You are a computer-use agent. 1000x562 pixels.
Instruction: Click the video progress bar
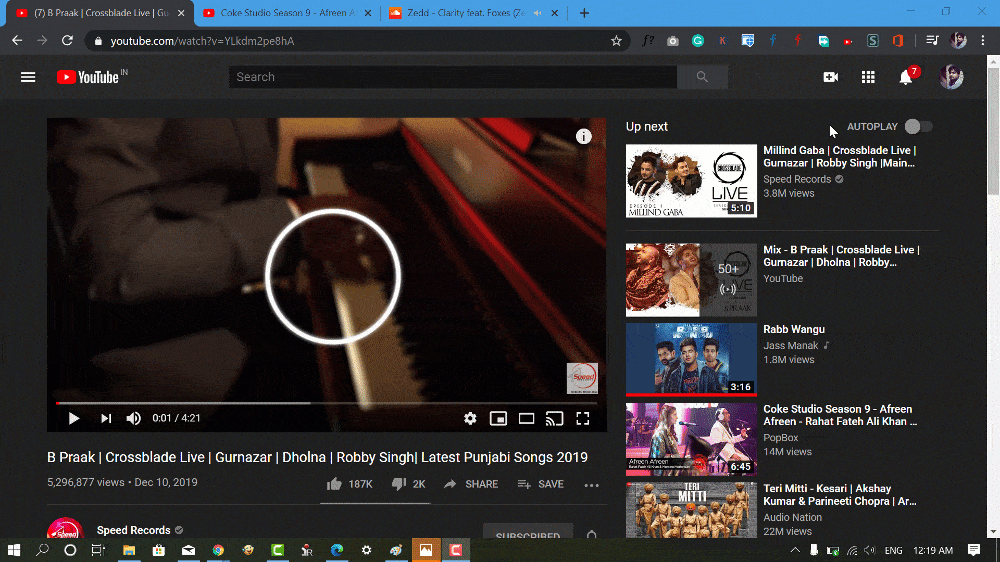coord(327,403)
